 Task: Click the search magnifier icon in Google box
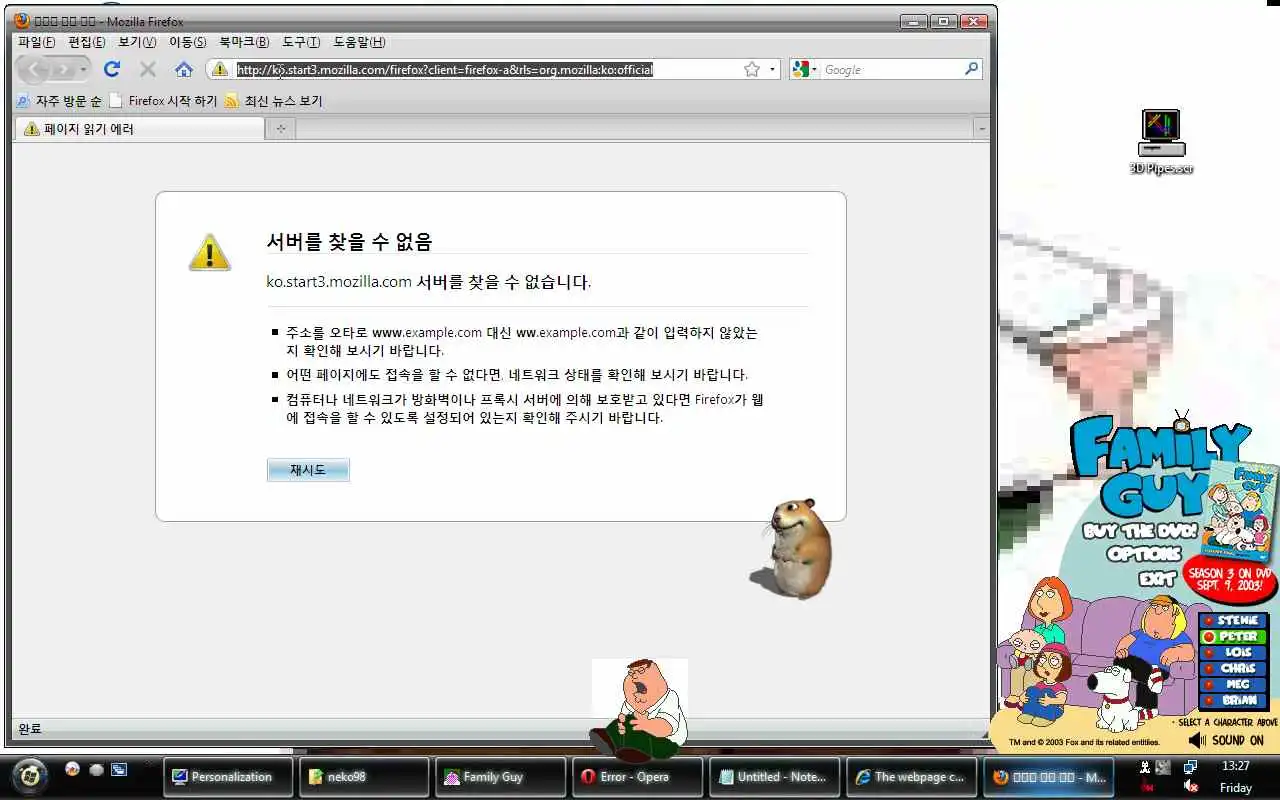pos(971,69)
